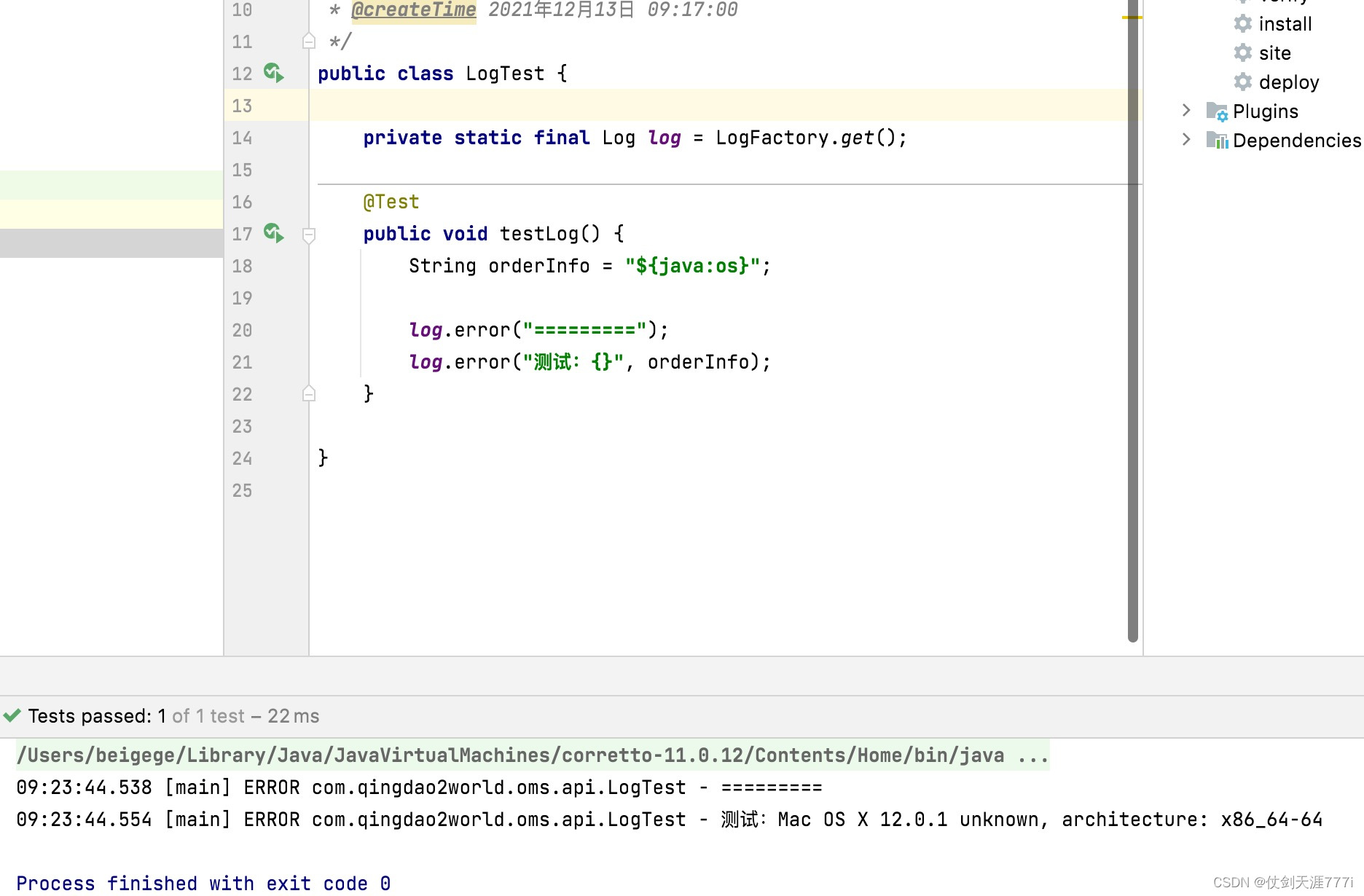Click the Plugins folder icon

coord(1217,111)
